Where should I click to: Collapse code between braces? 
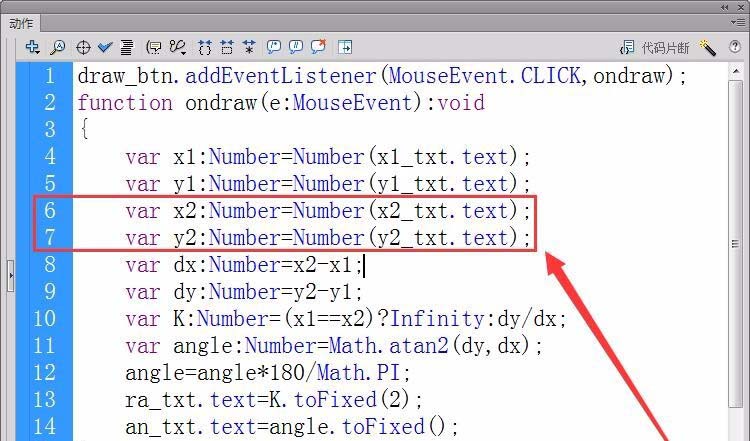[x=205, y=47]
